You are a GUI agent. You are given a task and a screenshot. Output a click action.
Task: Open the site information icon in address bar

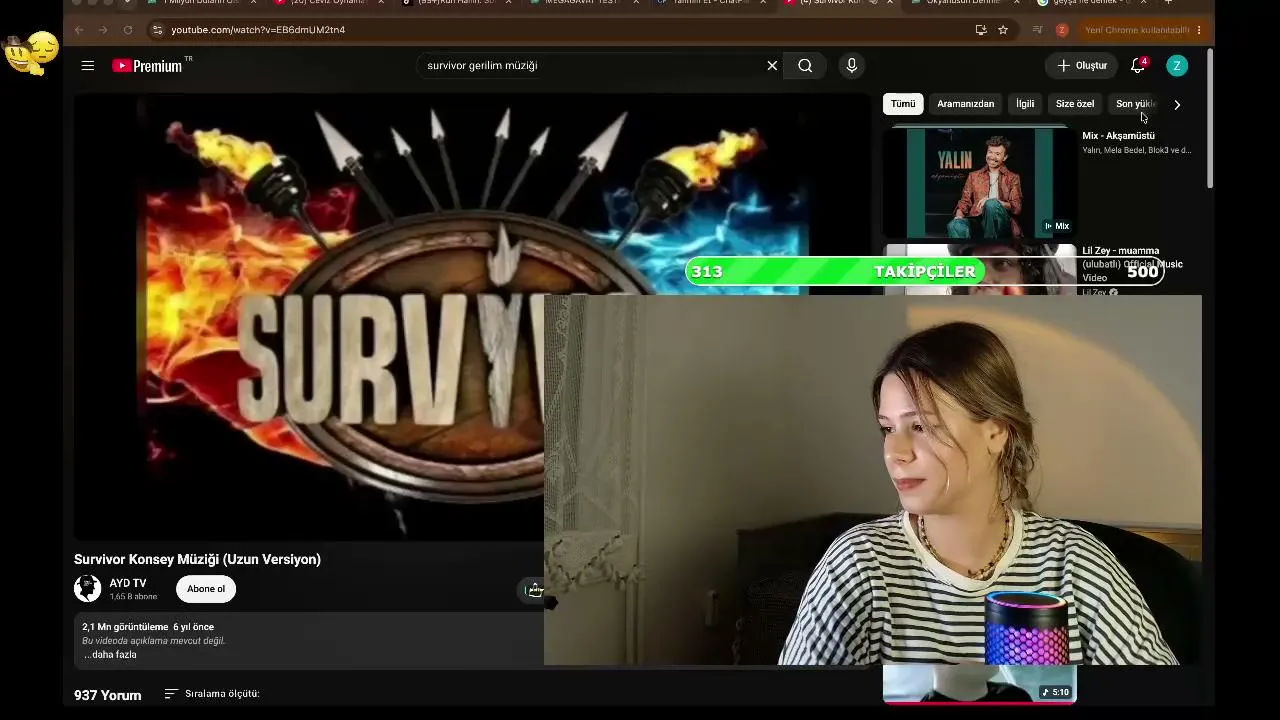pos(157,30)
